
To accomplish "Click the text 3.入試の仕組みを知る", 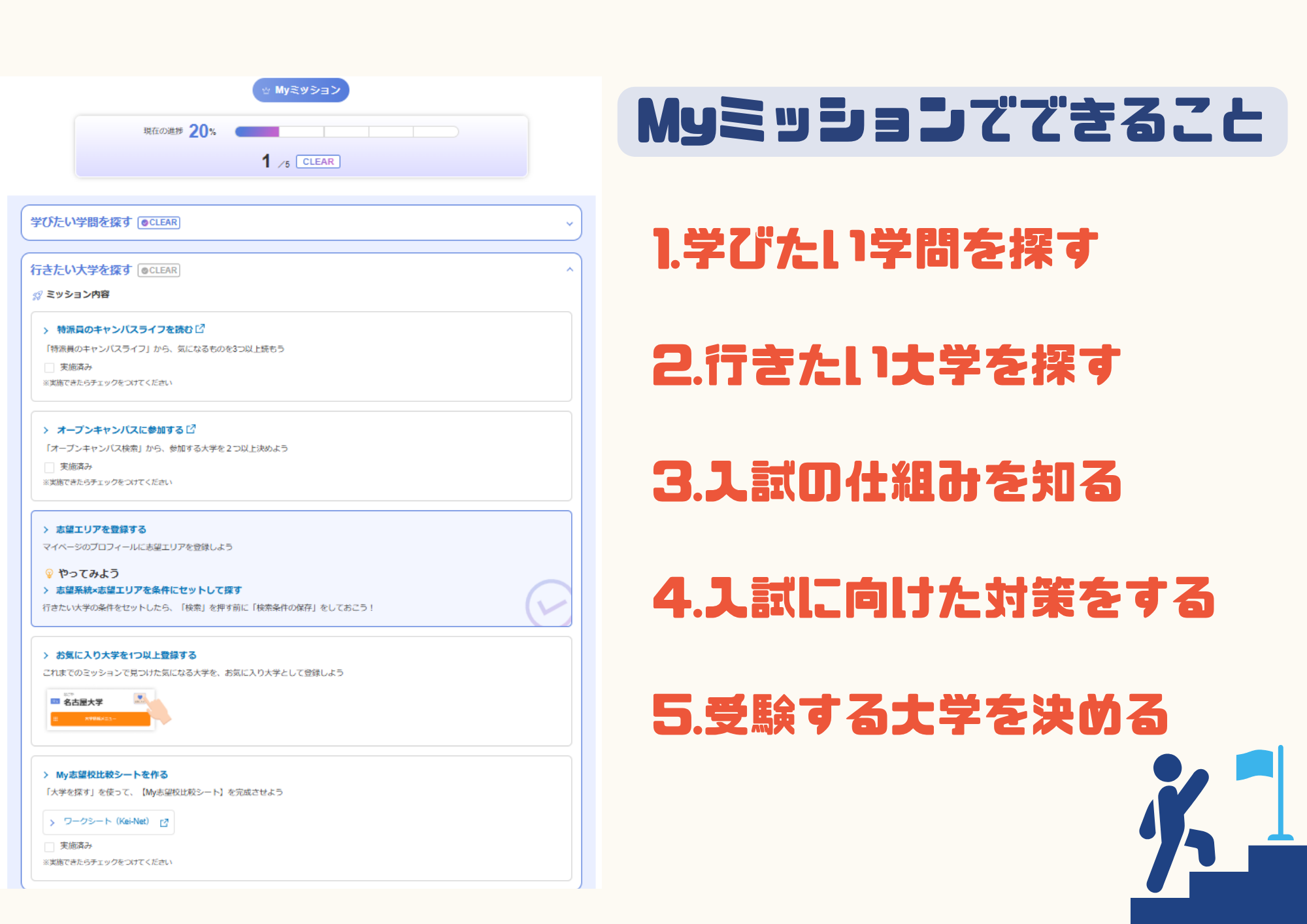I will [x=887, y=482].
